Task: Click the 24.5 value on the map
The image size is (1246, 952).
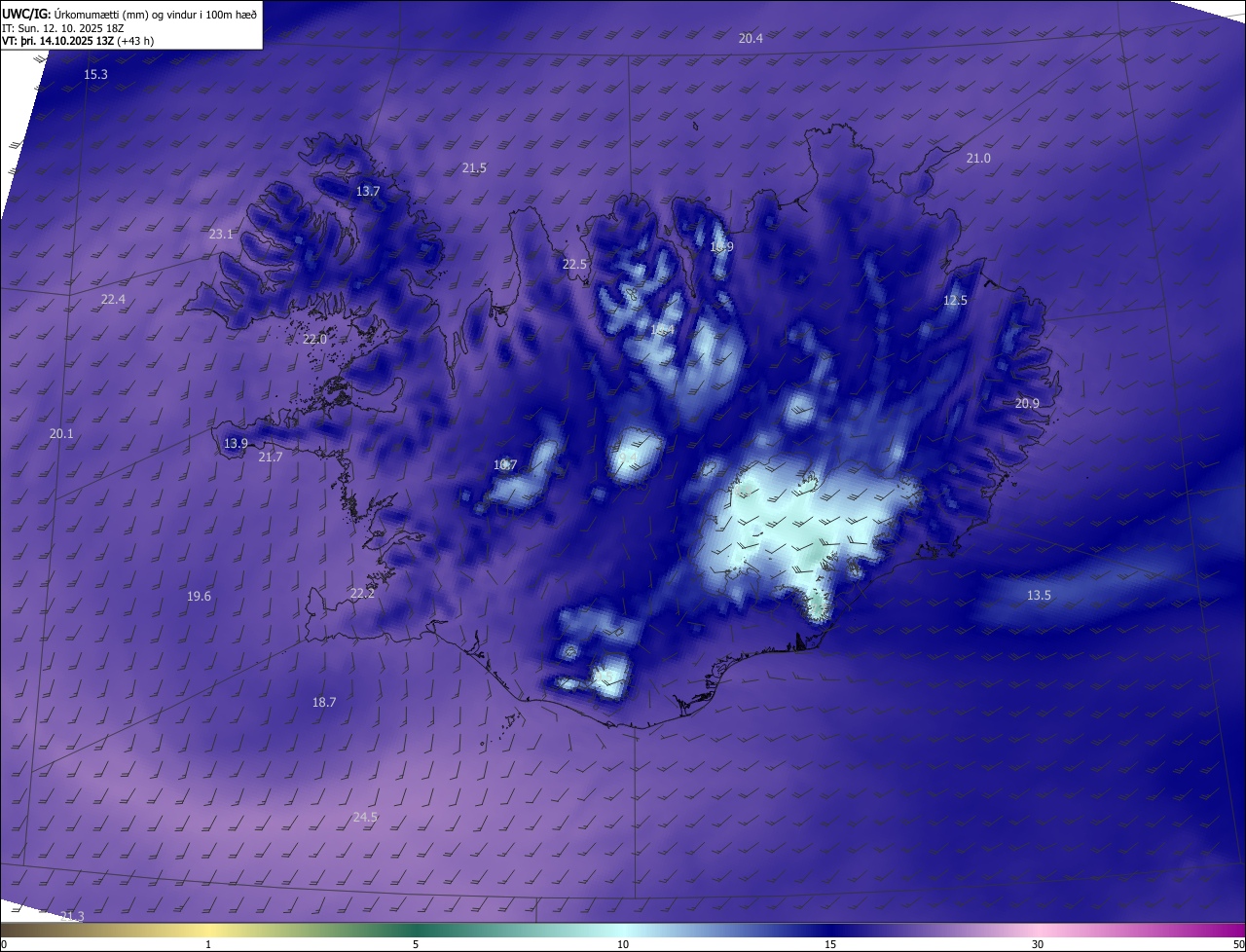Action: click(365, 818)
